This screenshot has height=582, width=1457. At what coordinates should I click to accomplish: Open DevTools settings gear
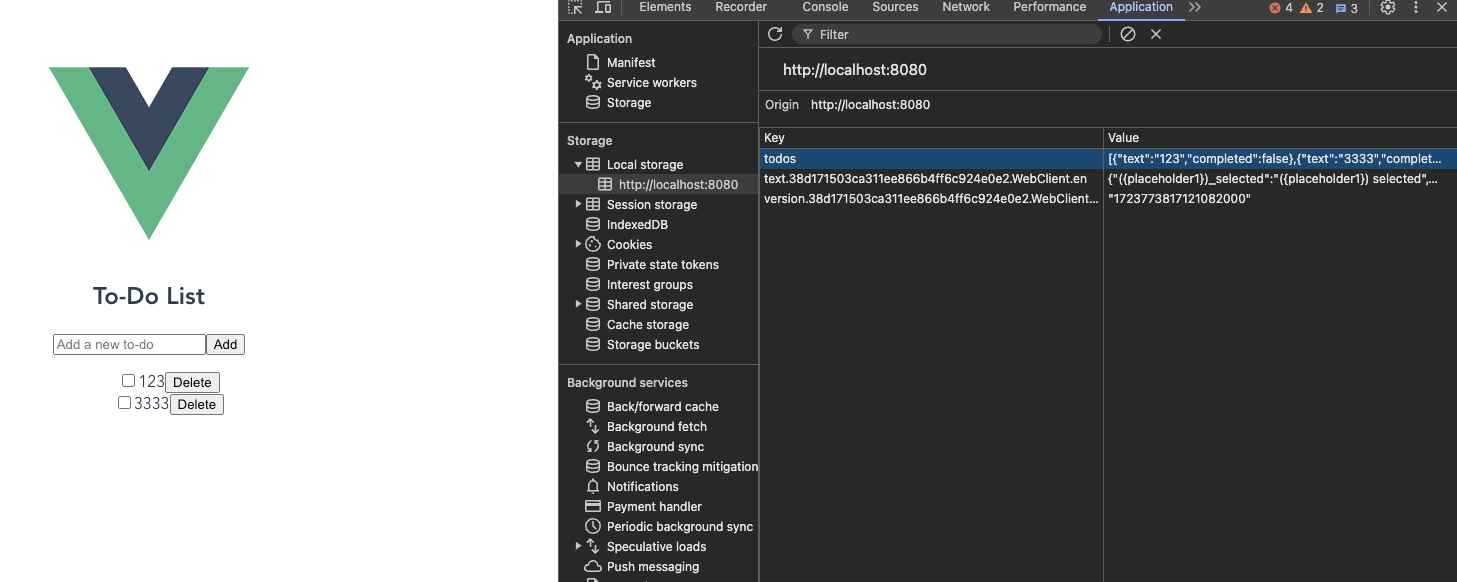(1388, 7)
